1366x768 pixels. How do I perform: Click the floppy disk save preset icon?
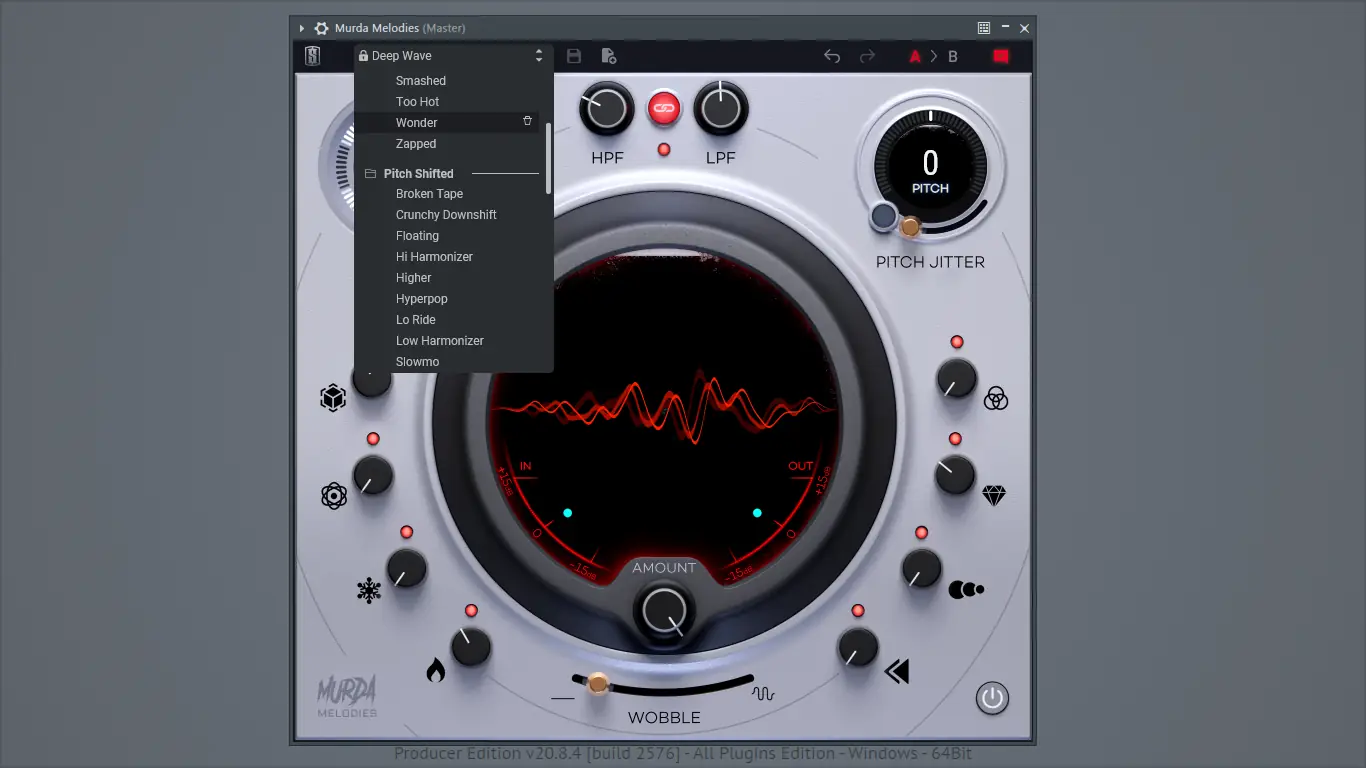[x=574, y=56]
